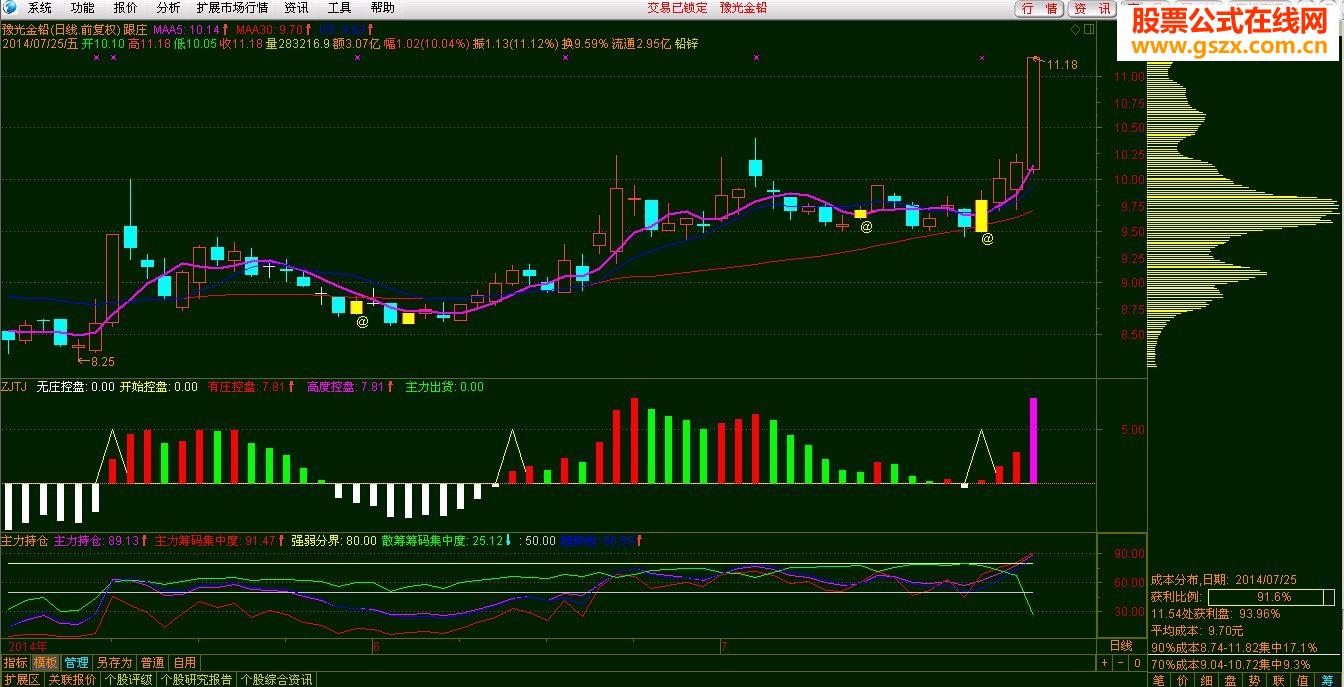Open the 个股综合资讯 tab

click(x=276, y=679)
